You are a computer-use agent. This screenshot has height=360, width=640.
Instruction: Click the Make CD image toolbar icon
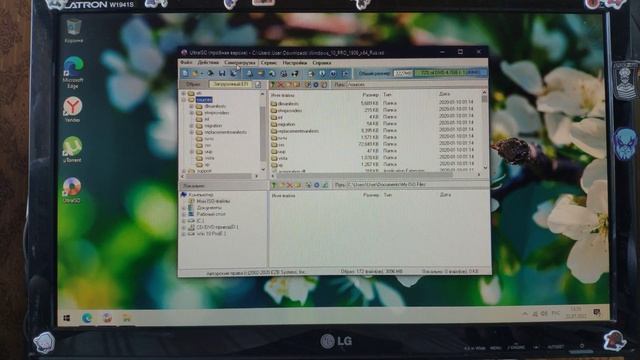click(x=249, y=73)
